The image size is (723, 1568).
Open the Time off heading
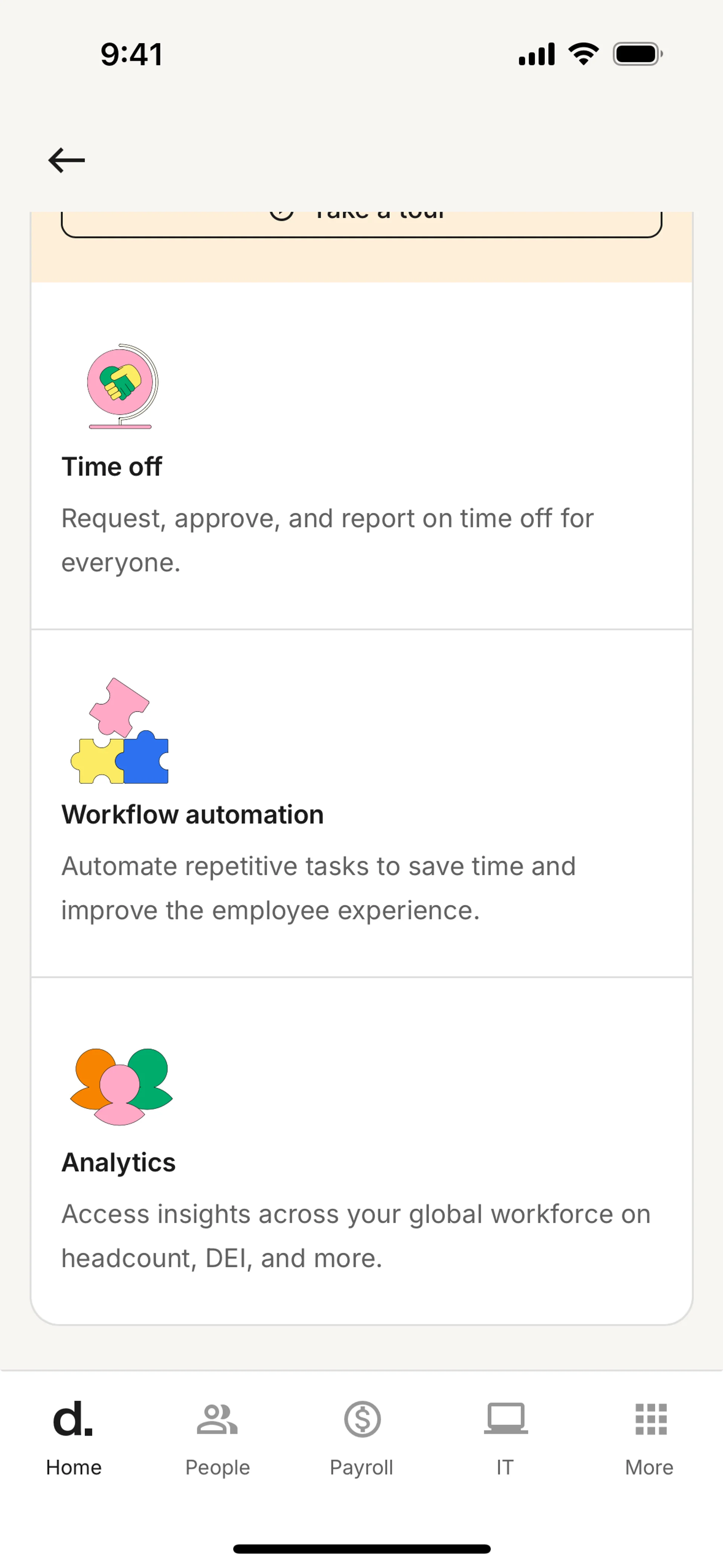[x=112, y=467]
